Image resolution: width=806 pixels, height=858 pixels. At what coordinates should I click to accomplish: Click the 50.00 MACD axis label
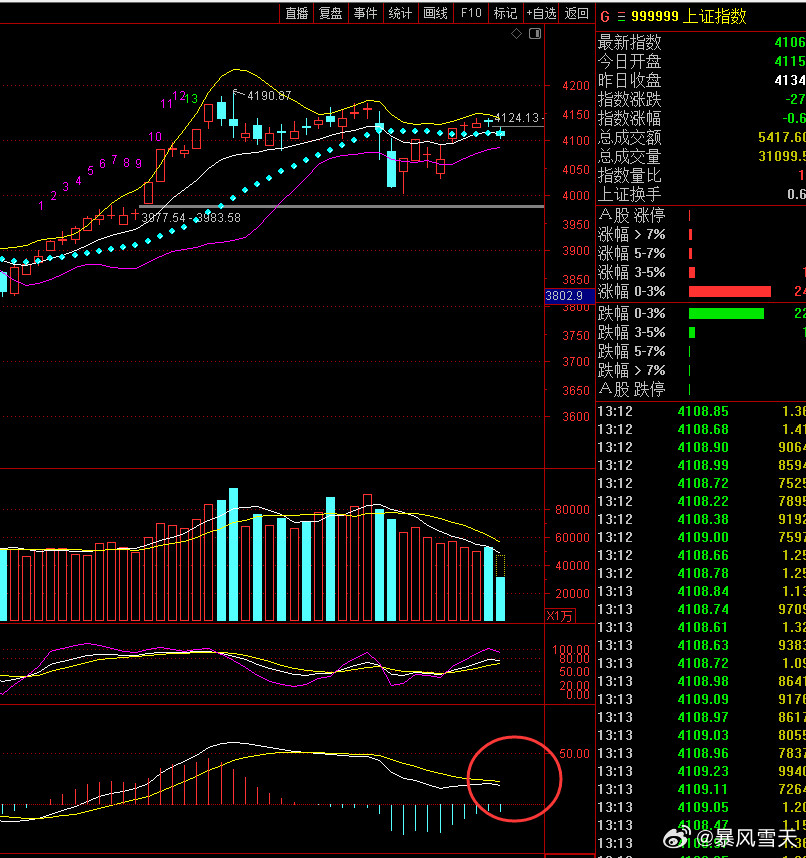tap(575, 754)
